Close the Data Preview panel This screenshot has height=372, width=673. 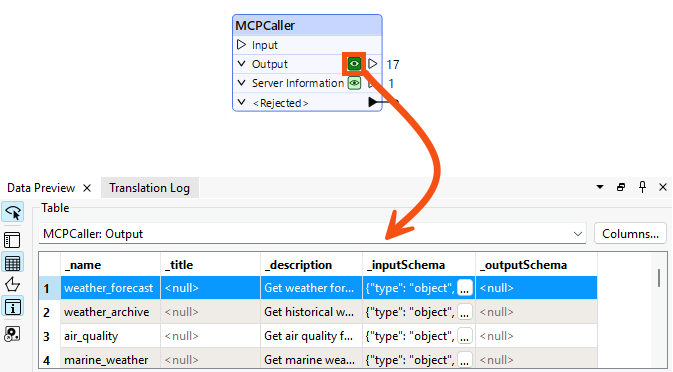[663, 187]
